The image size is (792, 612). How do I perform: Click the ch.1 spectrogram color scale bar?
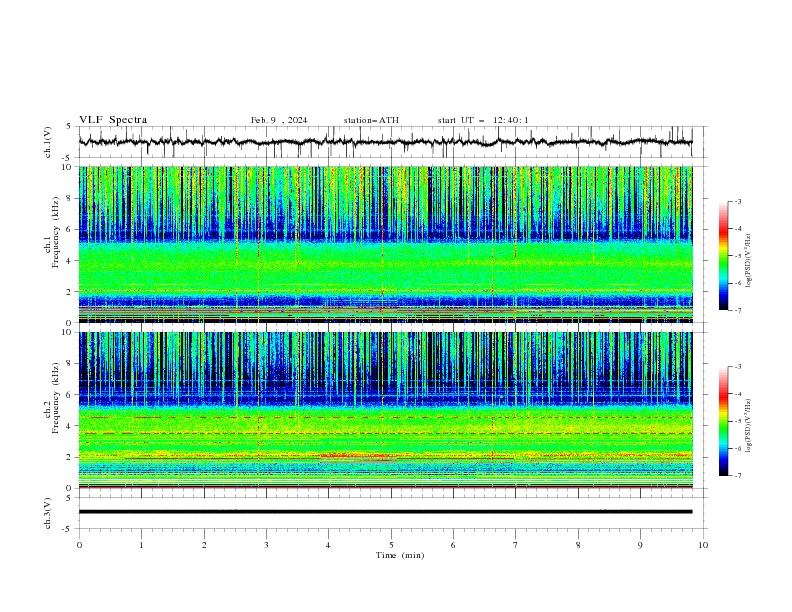click(x=723, y=256)
